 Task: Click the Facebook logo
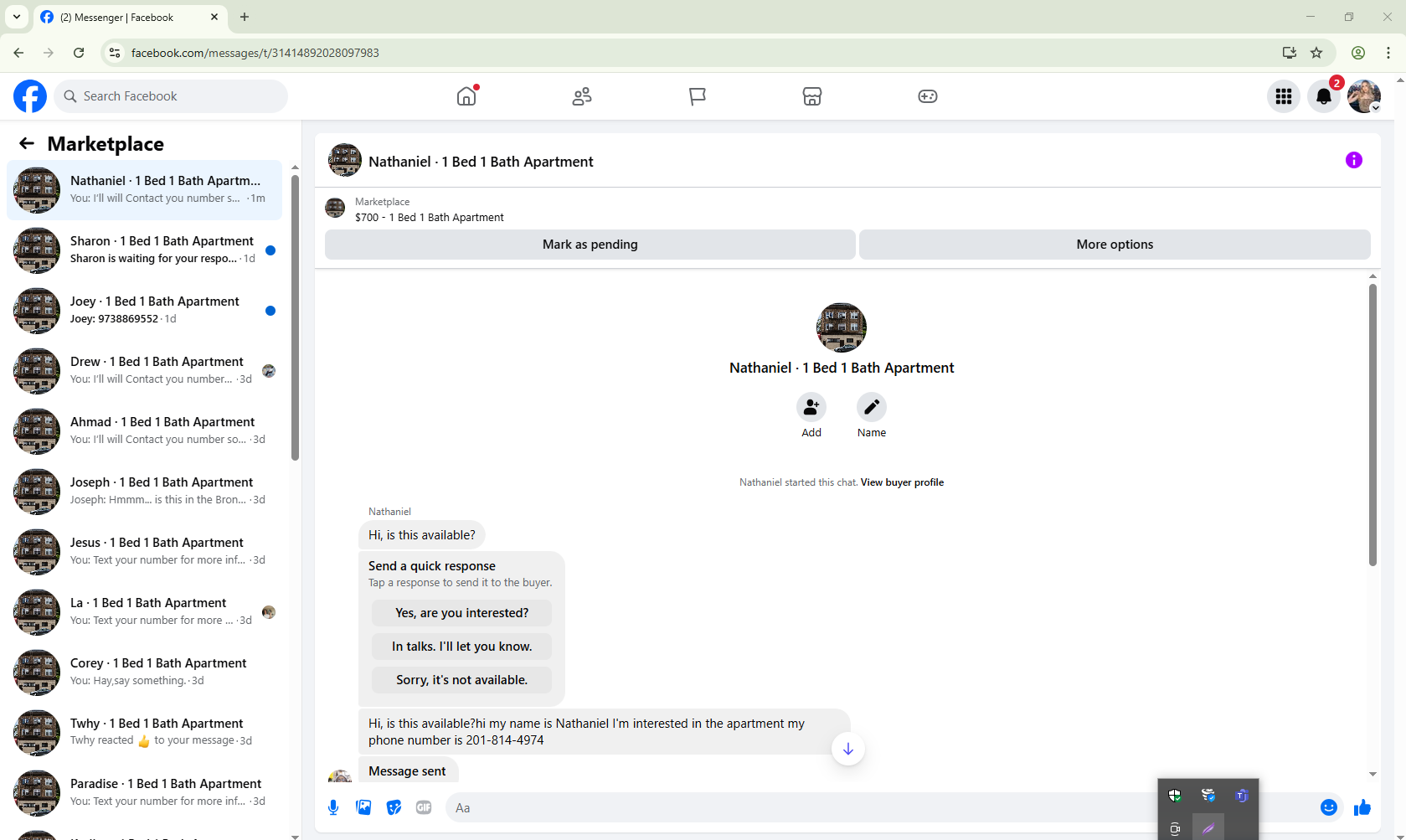(30, 96)
